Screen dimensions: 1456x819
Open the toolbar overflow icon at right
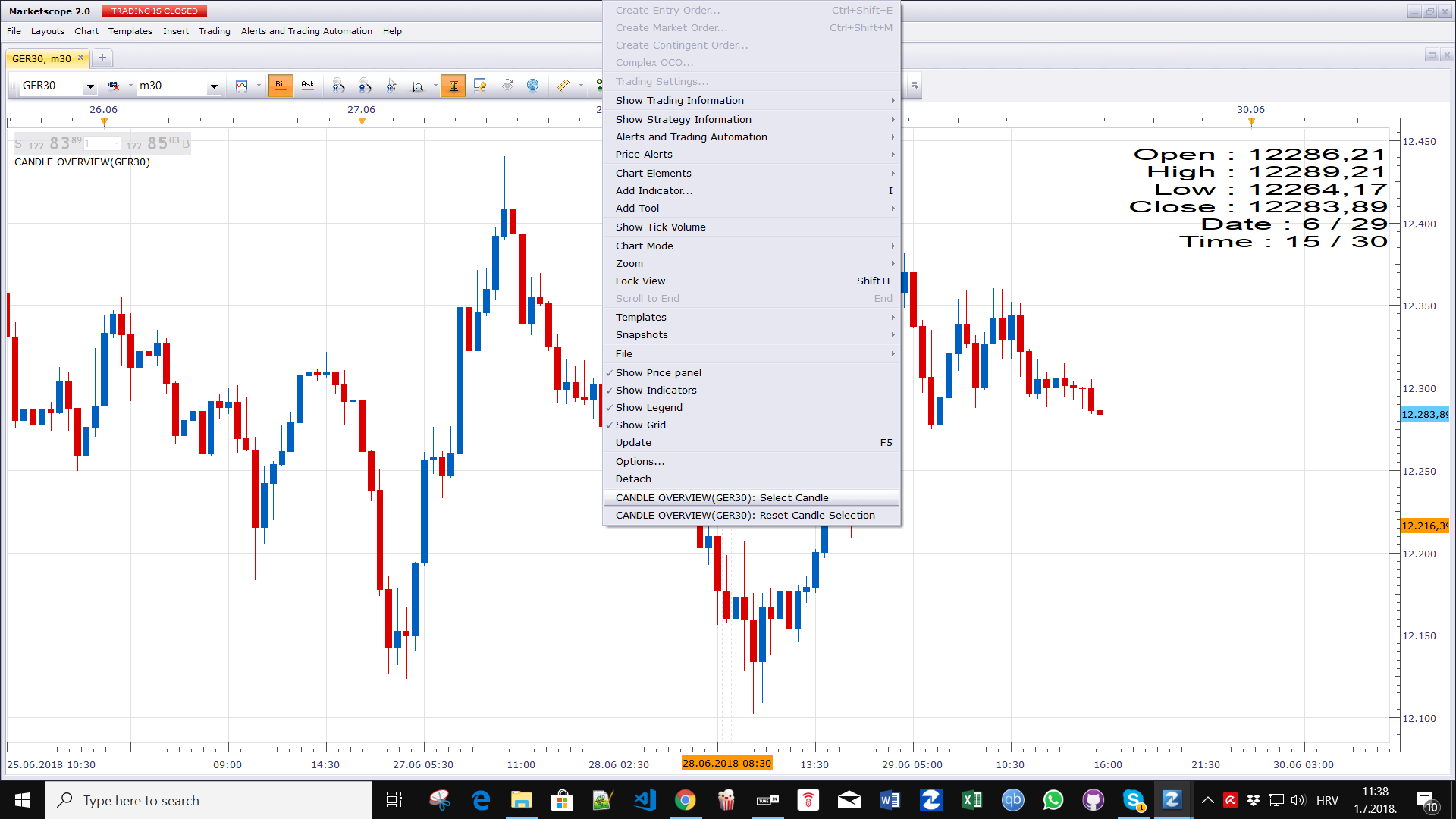[915, 86]
